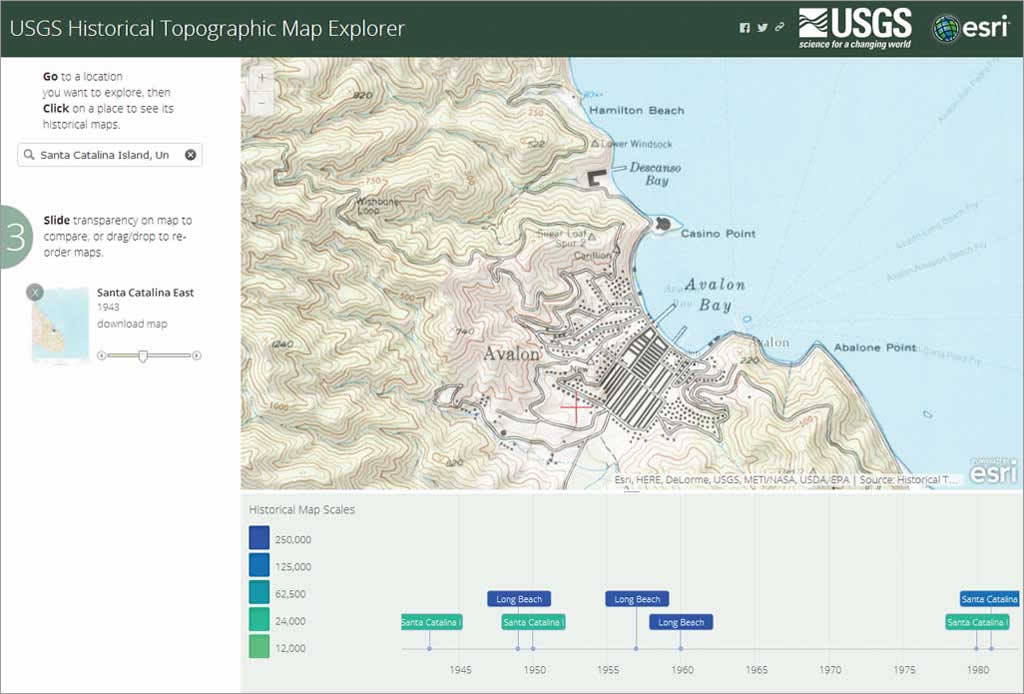The image size is (1024, 694).
Task: Select the 24,000 scale swatch
Action: (259, 620)
